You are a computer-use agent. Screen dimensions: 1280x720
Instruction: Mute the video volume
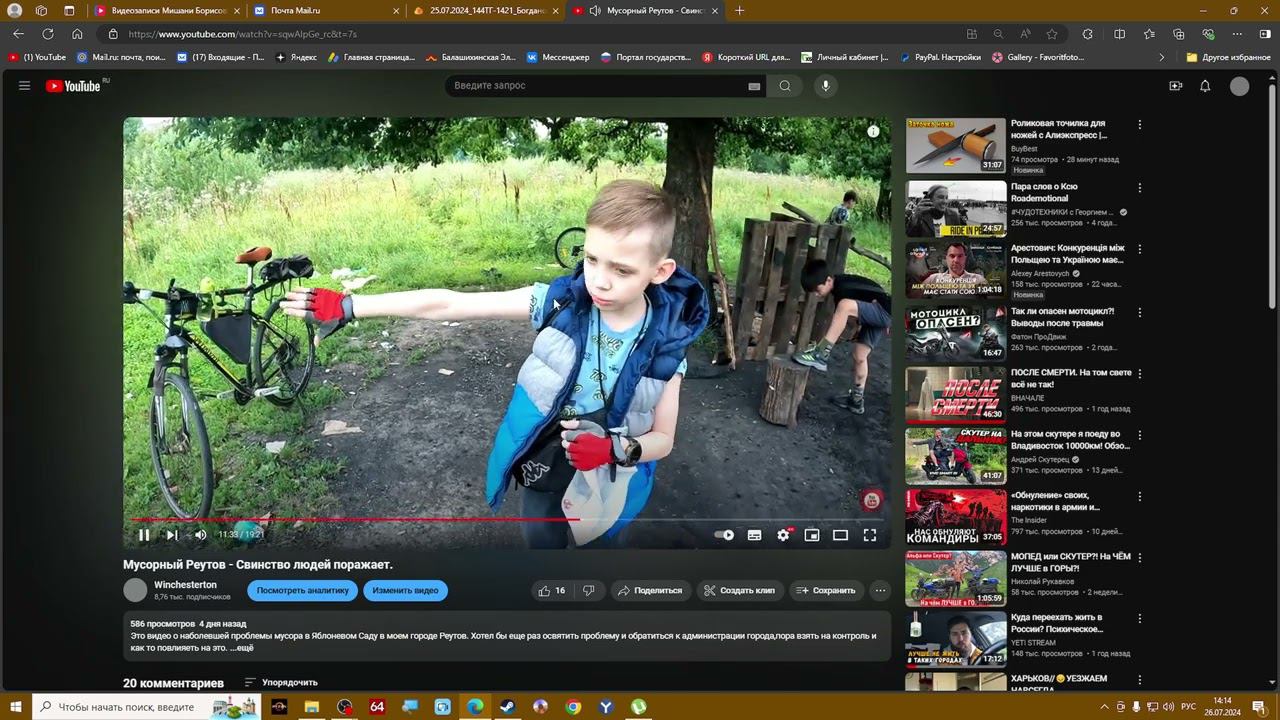[x=200, y=535]
